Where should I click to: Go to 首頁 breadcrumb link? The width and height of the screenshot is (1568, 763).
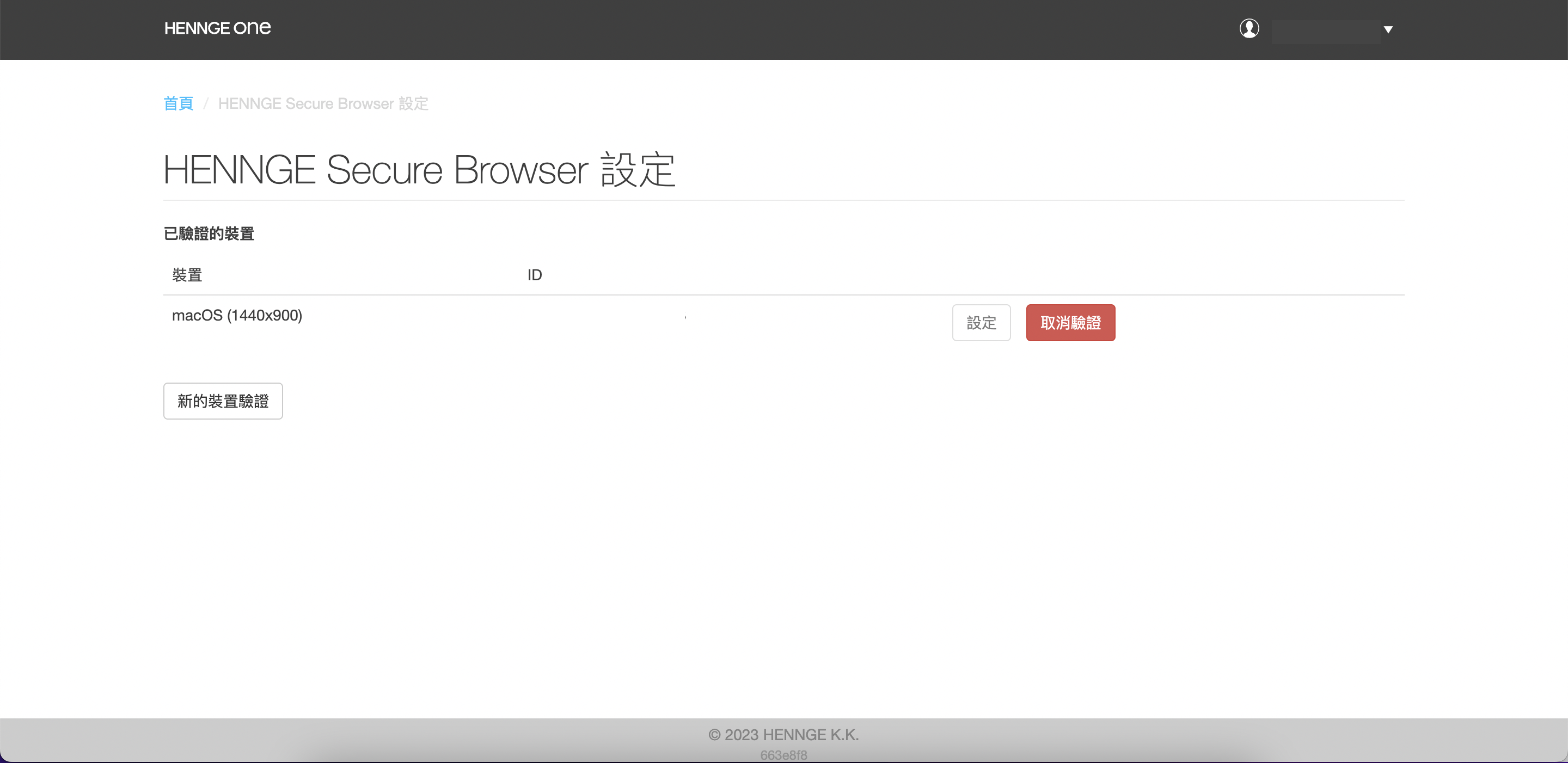coord(179,103)
